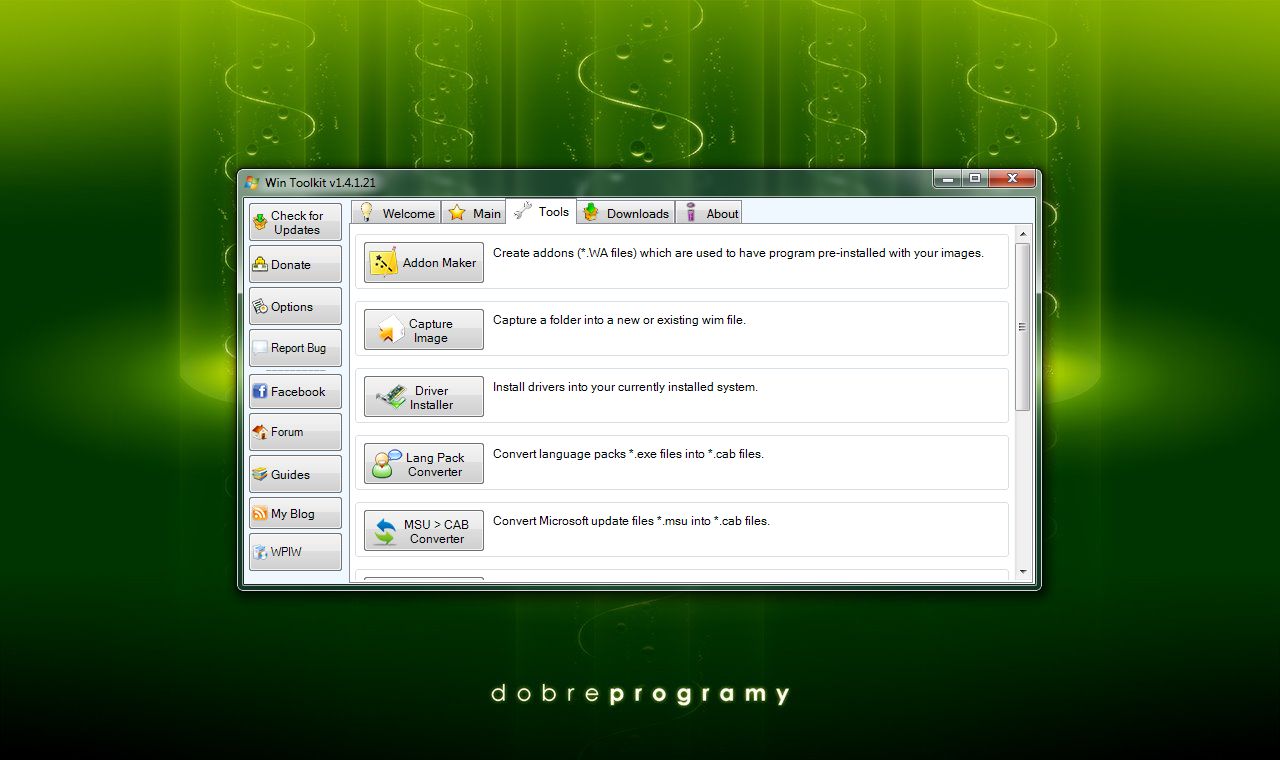Image resolution: width=1280 pixels, height=760 pixels.
Task: Minimize the Win Toolkit window
Action: tap(947, 178)
